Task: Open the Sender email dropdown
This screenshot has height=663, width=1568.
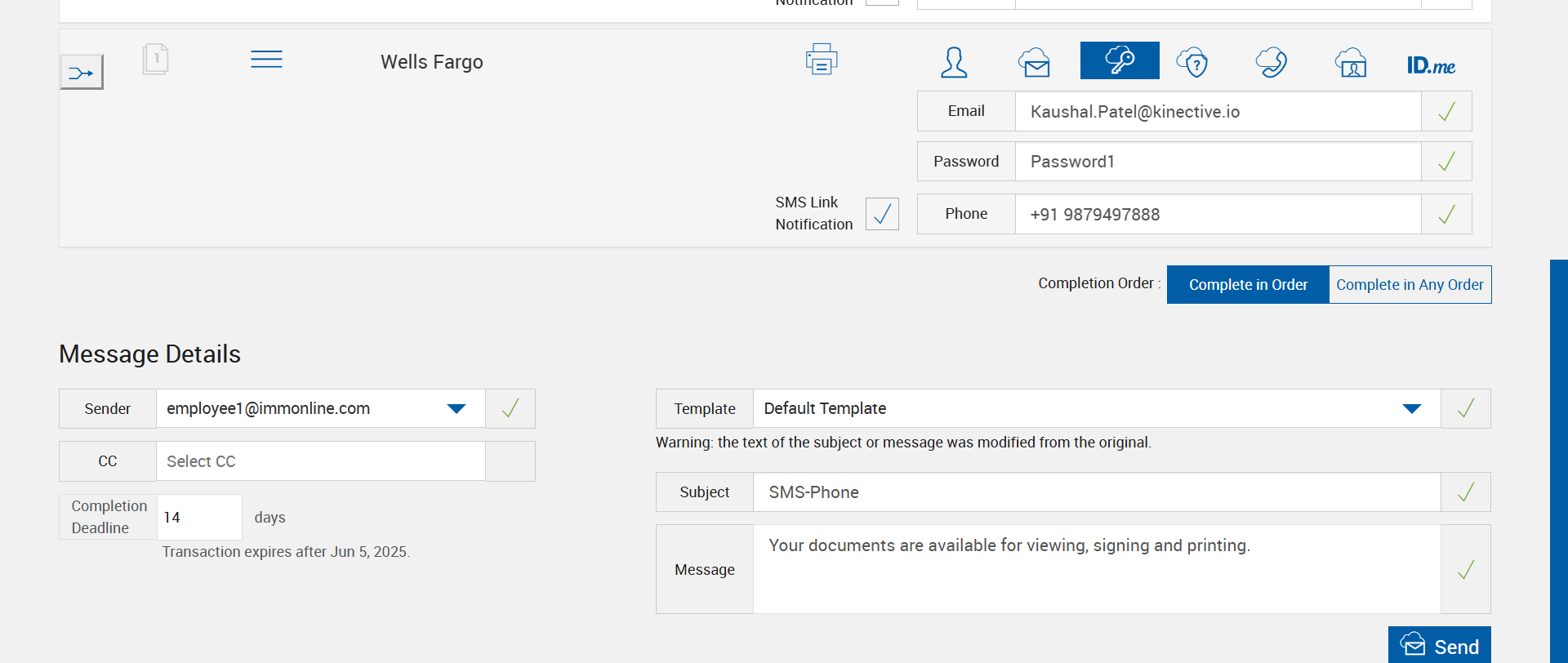Action: click(456, 408)
